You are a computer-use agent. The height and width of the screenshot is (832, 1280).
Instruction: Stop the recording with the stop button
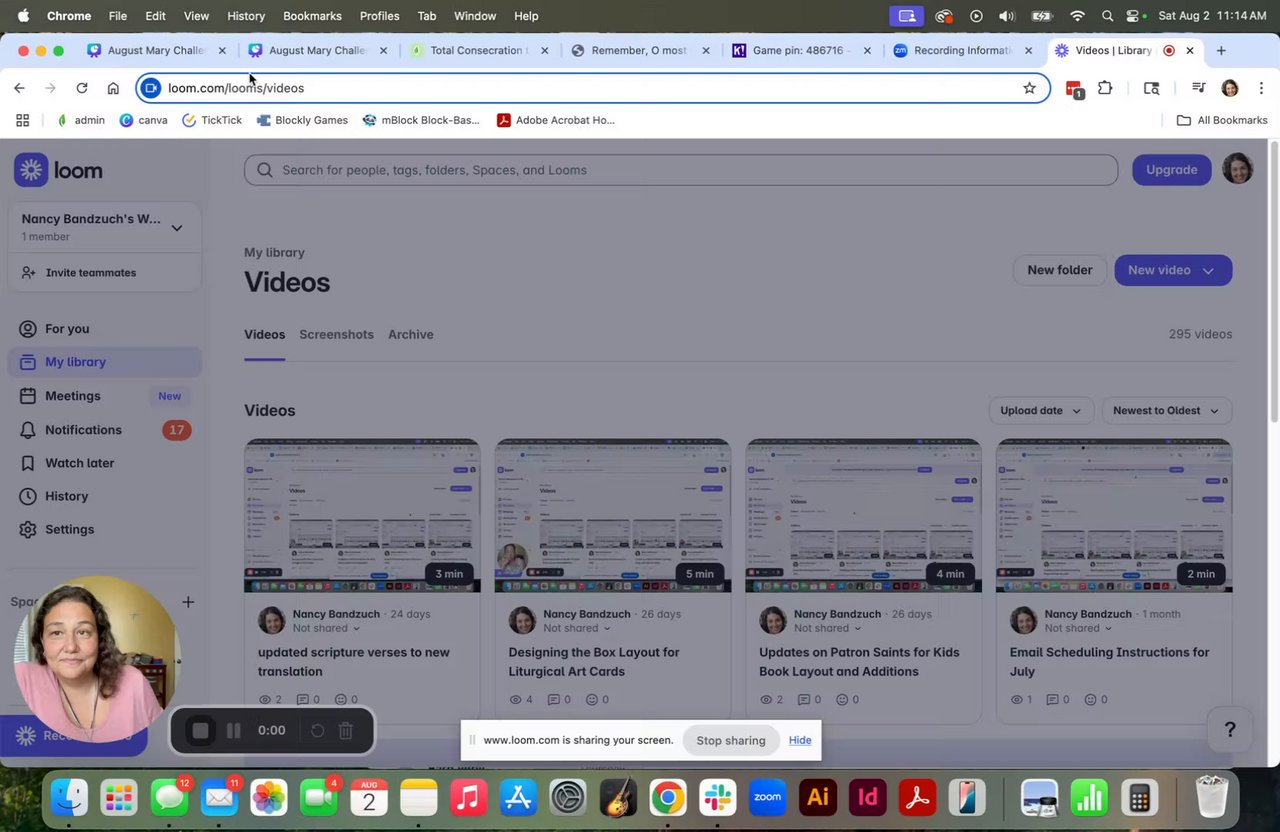click(x=200, y=731)
